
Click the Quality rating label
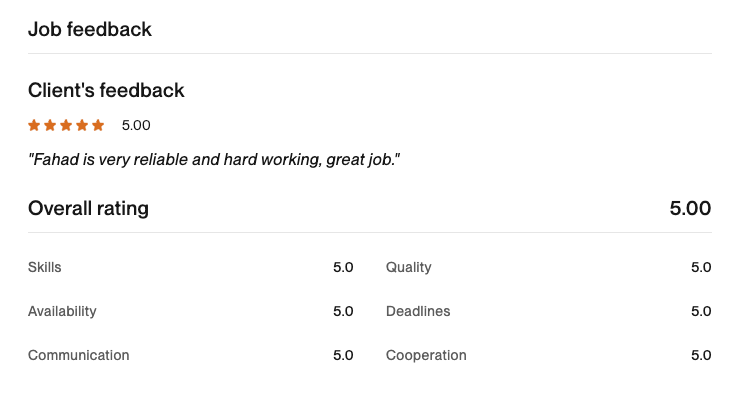[409, 267]
